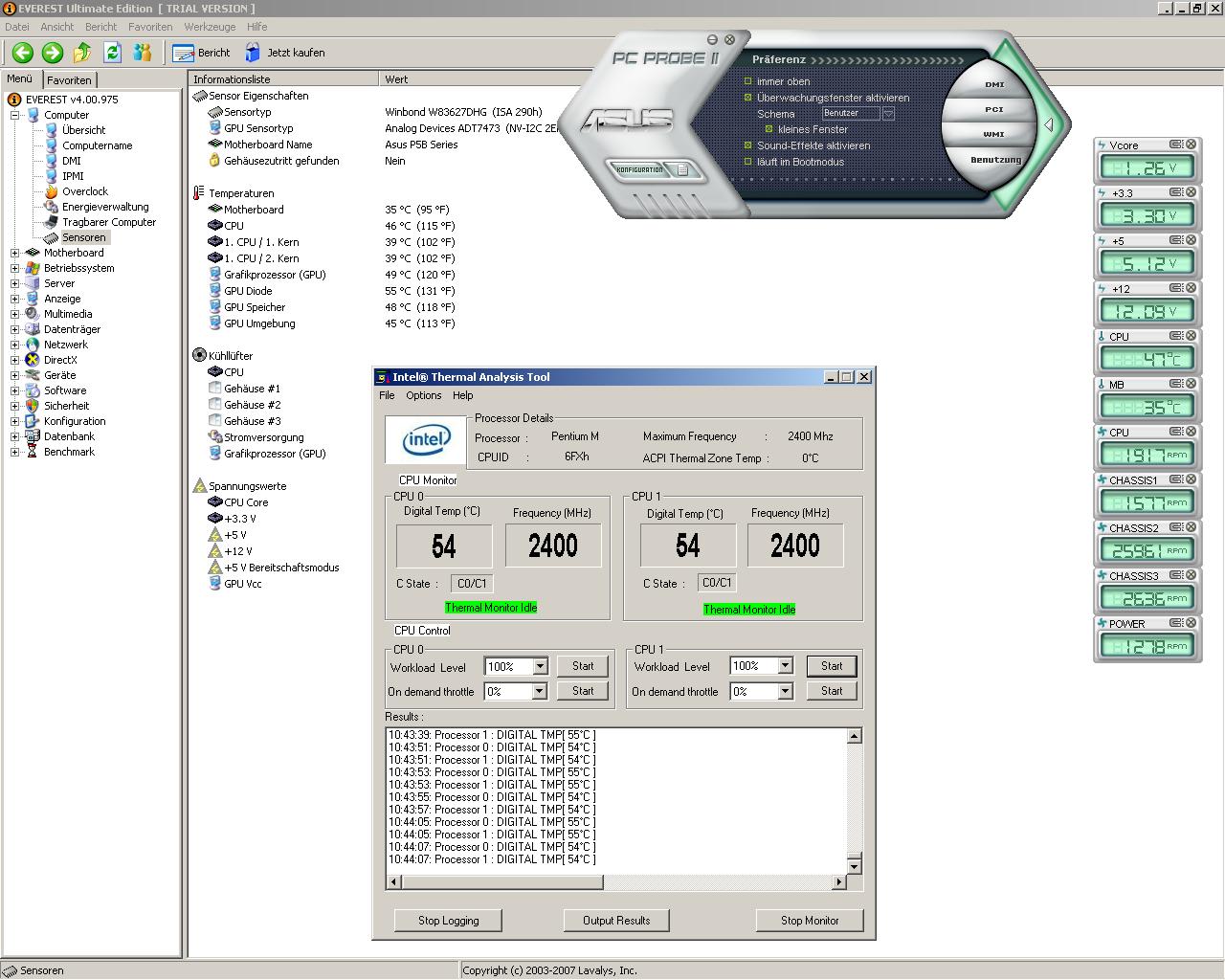The image size is (1225, 980).
Task: Toggle 'Sound-Effekte aktivieren' checkbox
Action: [x=748, y=145]
